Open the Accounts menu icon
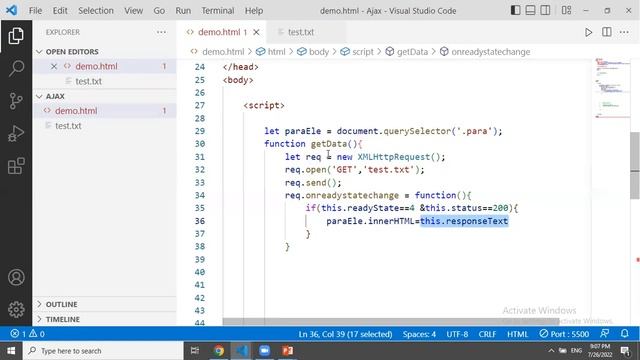 click(x=16, y=278)
